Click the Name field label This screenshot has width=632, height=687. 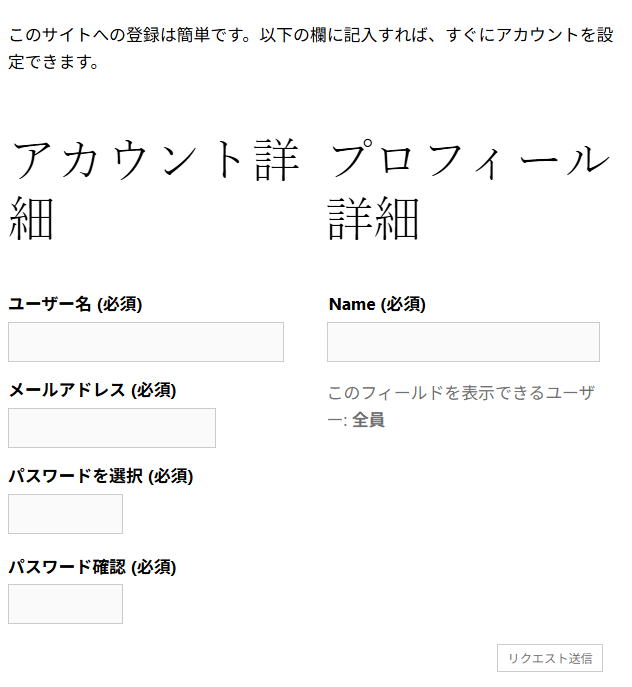(352, 304)
